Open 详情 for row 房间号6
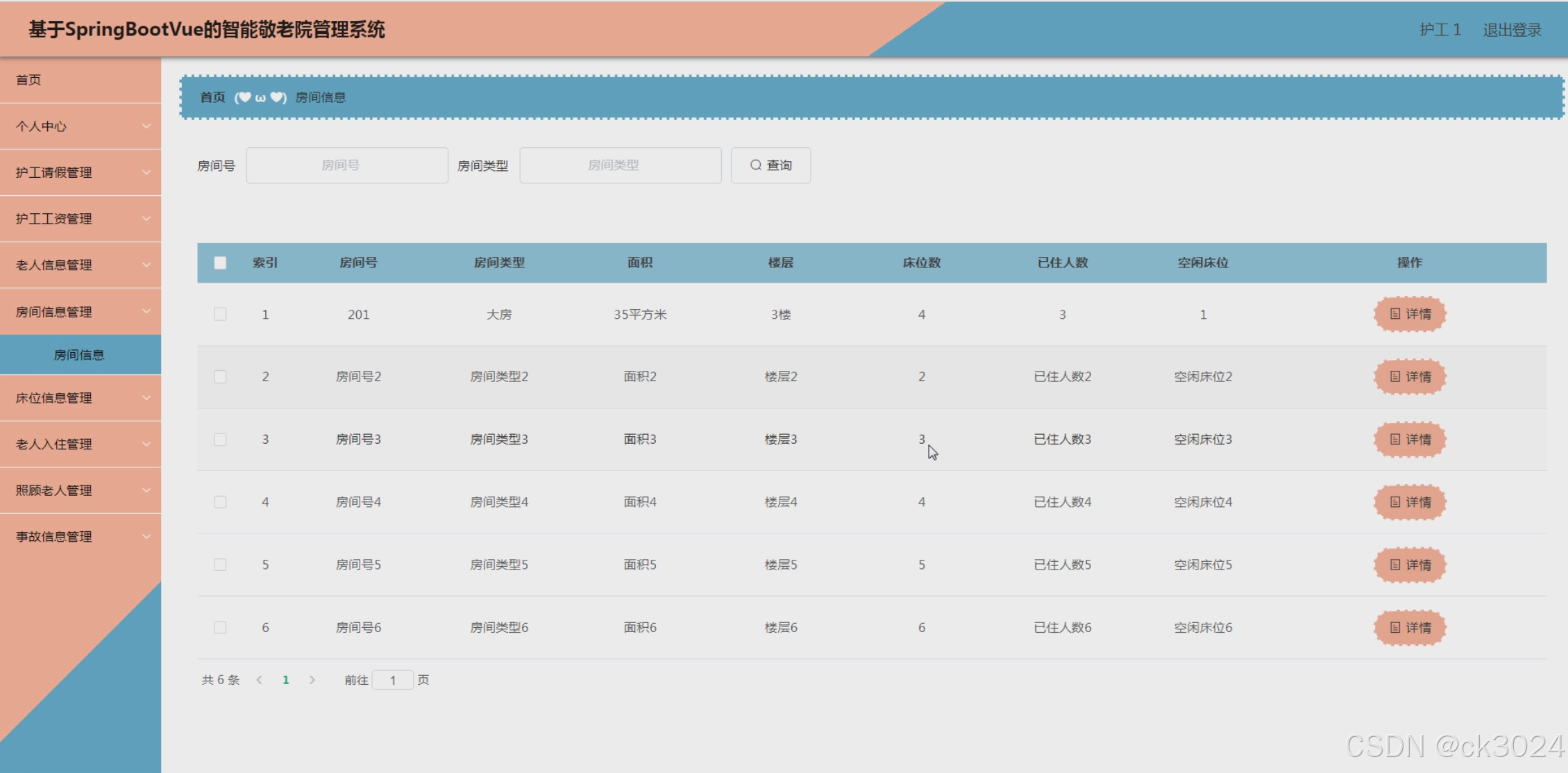The image size is (1568, 773). click(1410, 628)
